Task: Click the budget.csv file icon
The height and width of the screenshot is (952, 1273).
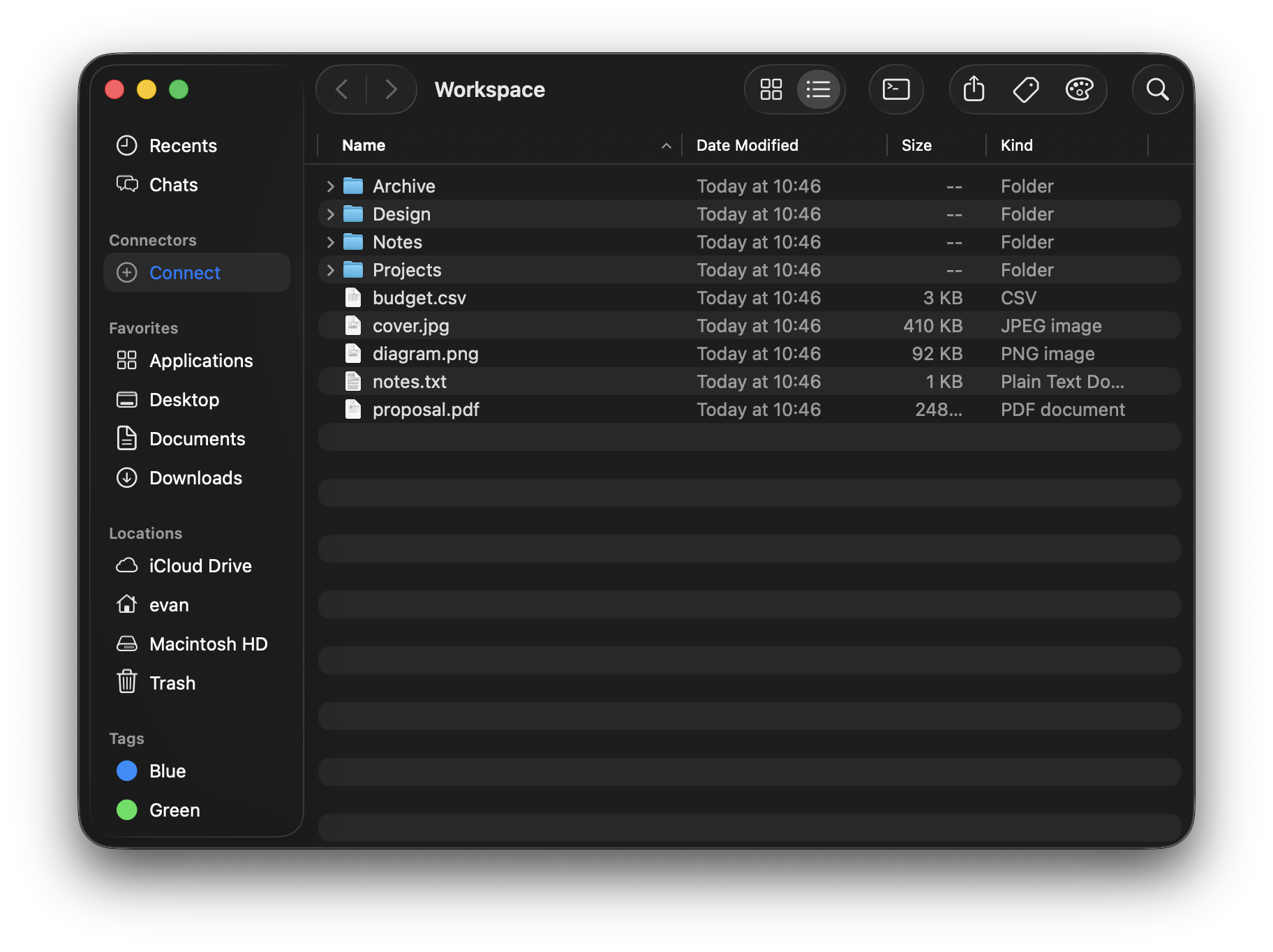Action: 353,297
